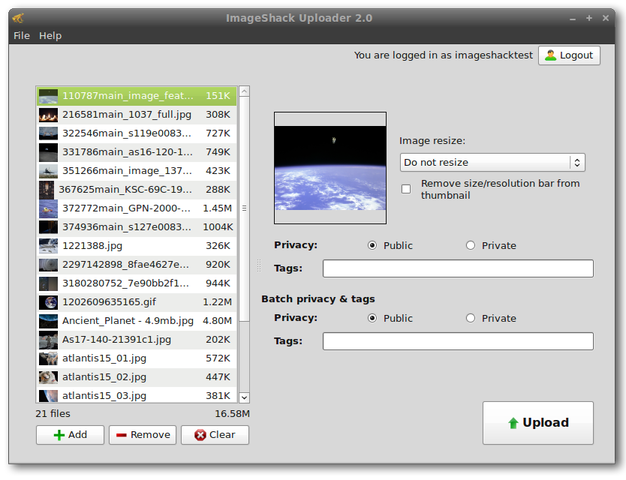Maximize the ImageShack Uploader window
The width and height of the screenshot is (626, 480).
click(589, 18)
